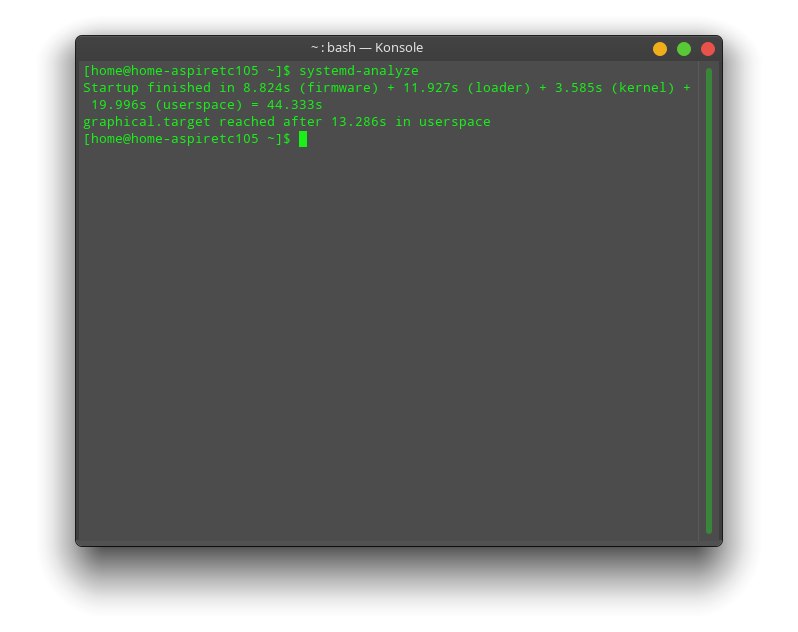Click the '13.286s' graphical target time
The height and width of the screenshot is (632, 798).
(358, 122)
